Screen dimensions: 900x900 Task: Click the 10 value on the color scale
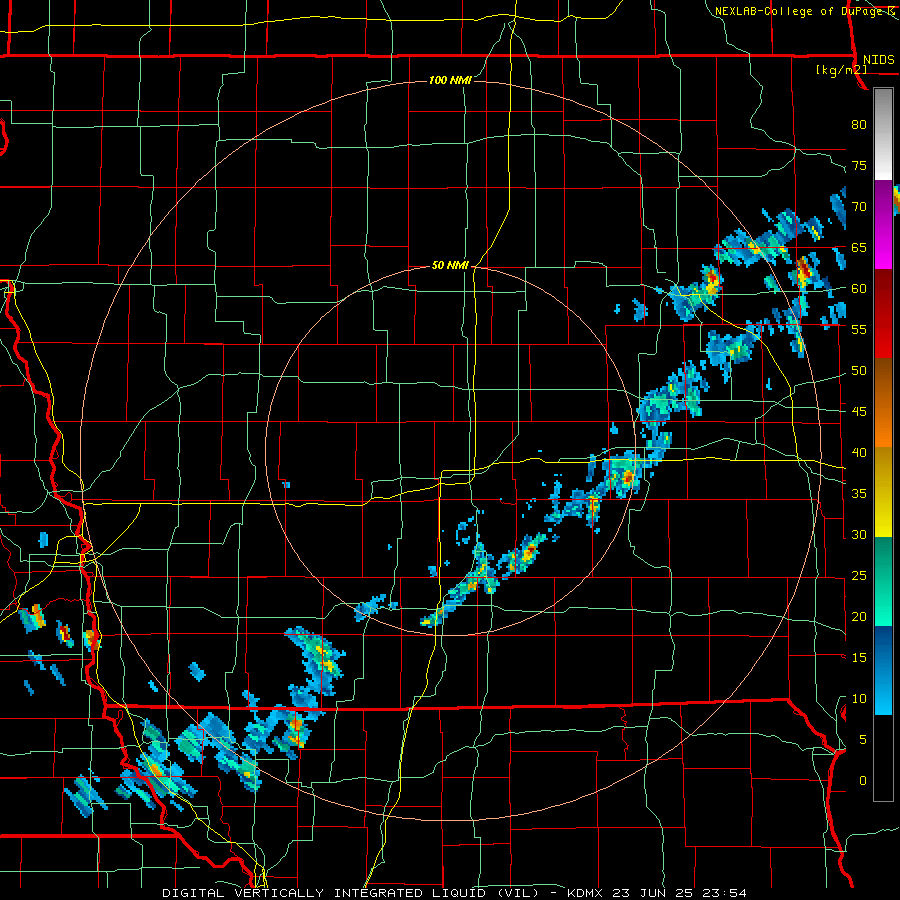859,699
